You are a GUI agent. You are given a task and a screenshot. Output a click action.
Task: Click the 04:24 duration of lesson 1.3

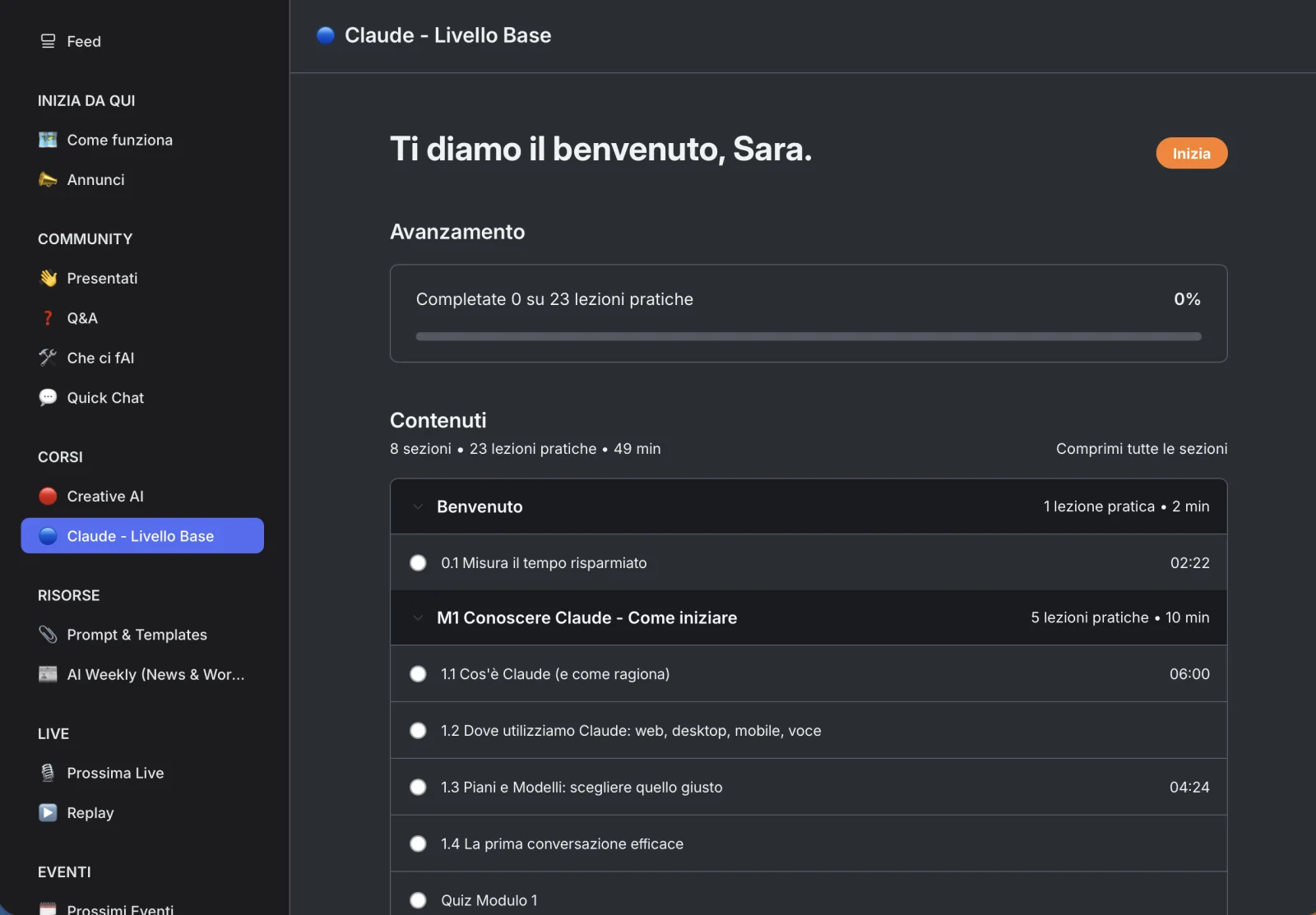(1189, 788)
